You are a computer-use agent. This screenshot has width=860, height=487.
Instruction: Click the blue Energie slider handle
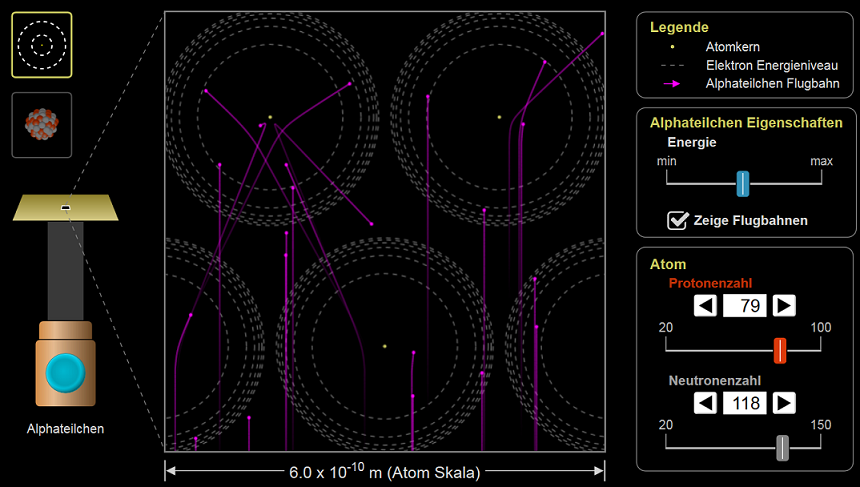coord(743,183)
